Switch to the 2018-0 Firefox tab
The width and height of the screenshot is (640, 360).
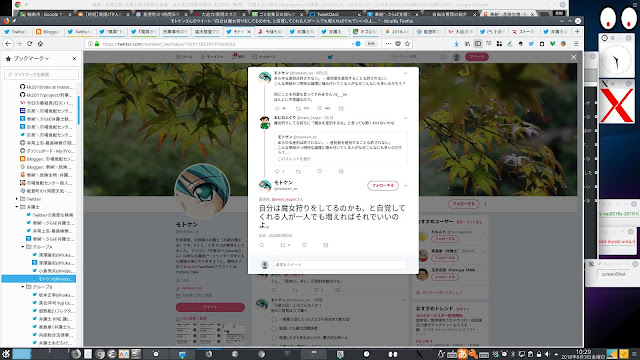397,31
